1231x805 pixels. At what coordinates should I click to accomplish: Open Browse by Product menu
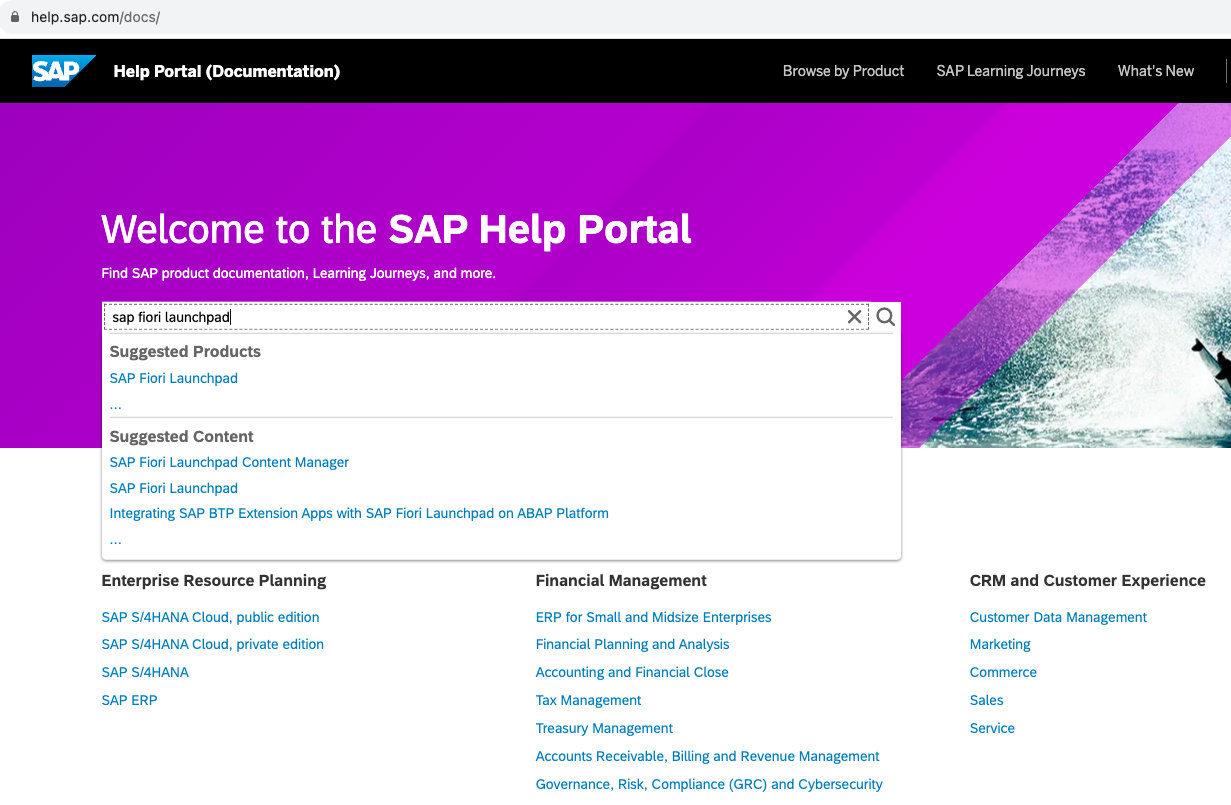pos(843,71)
